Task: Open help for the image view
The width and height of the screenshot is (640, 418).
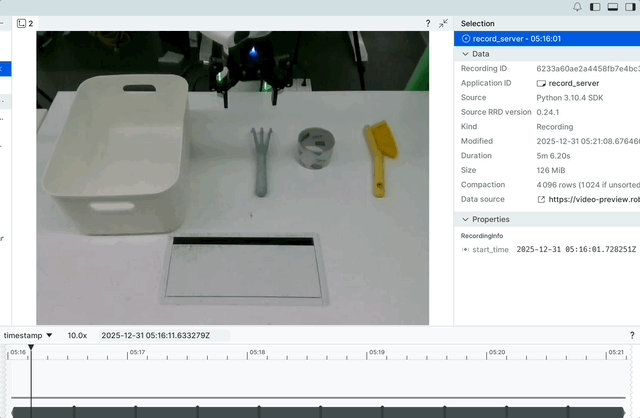Action: [428, 23]
